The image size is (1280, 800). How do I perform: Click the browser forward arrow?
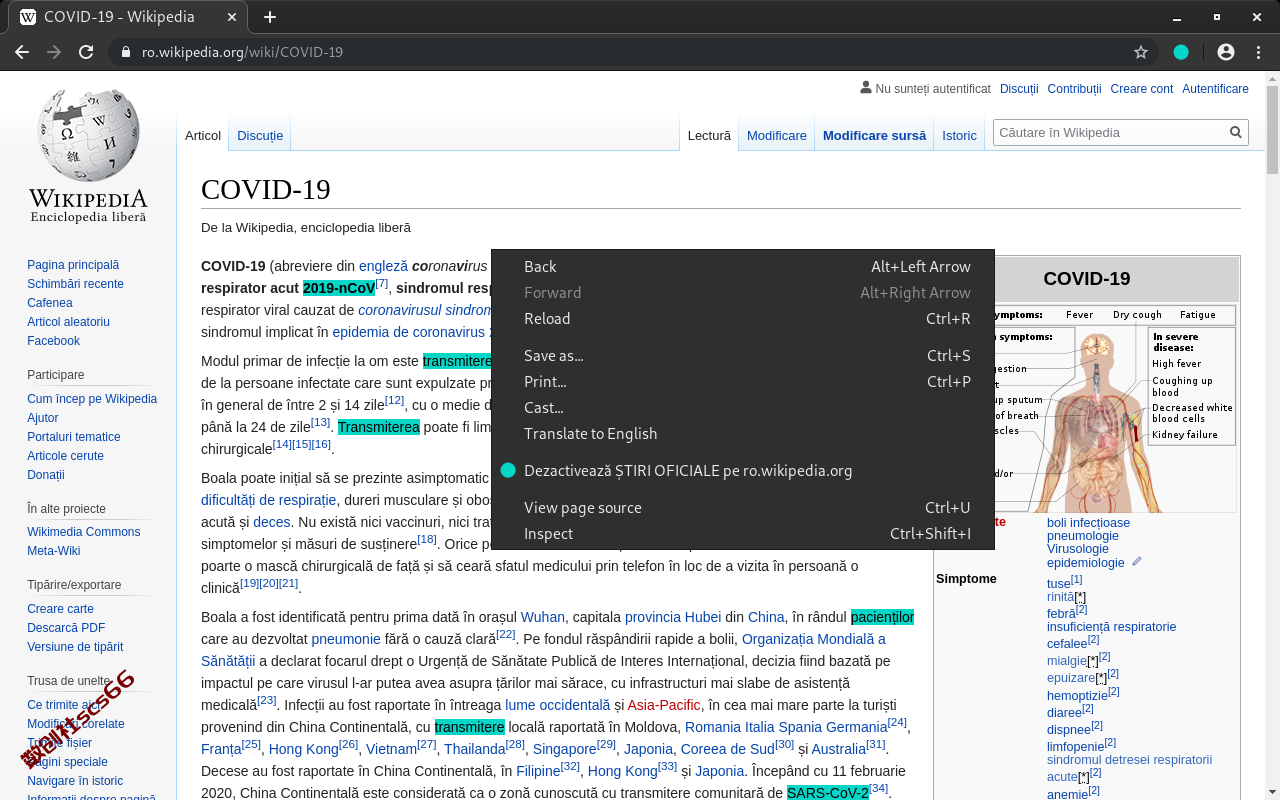[54, 52]
